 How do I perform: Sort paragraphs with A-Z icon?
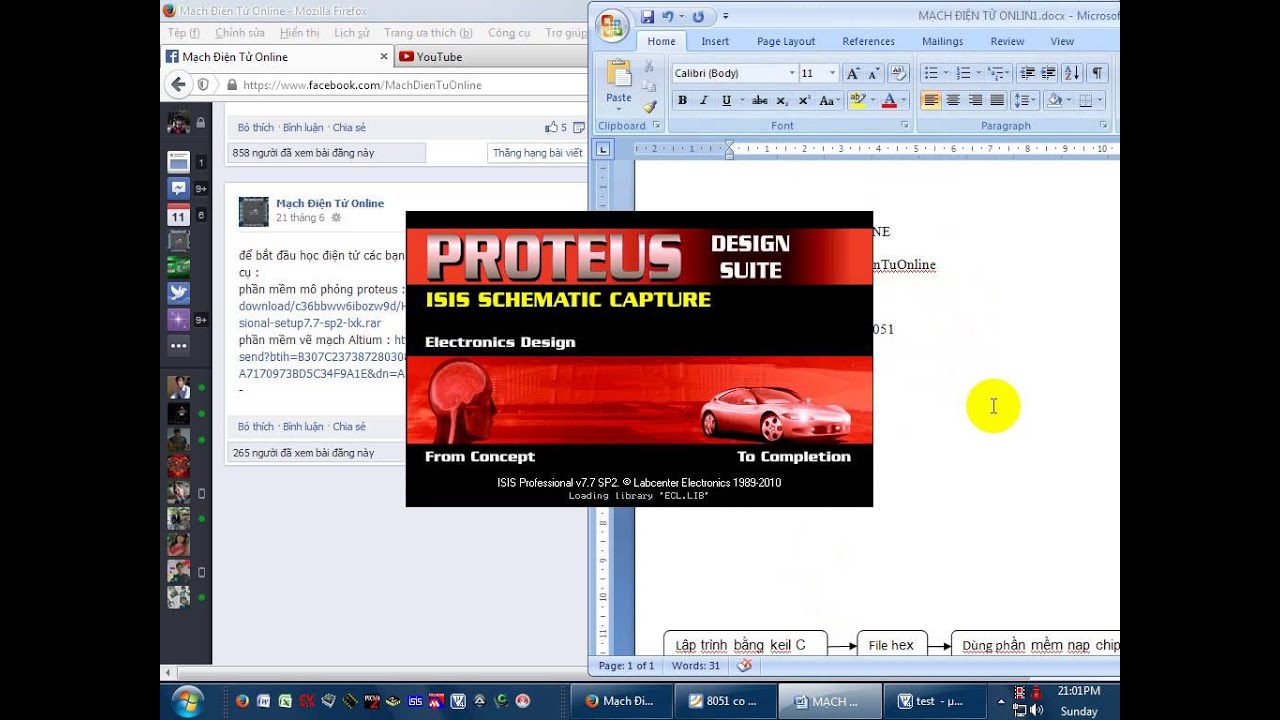(1072, 73)
